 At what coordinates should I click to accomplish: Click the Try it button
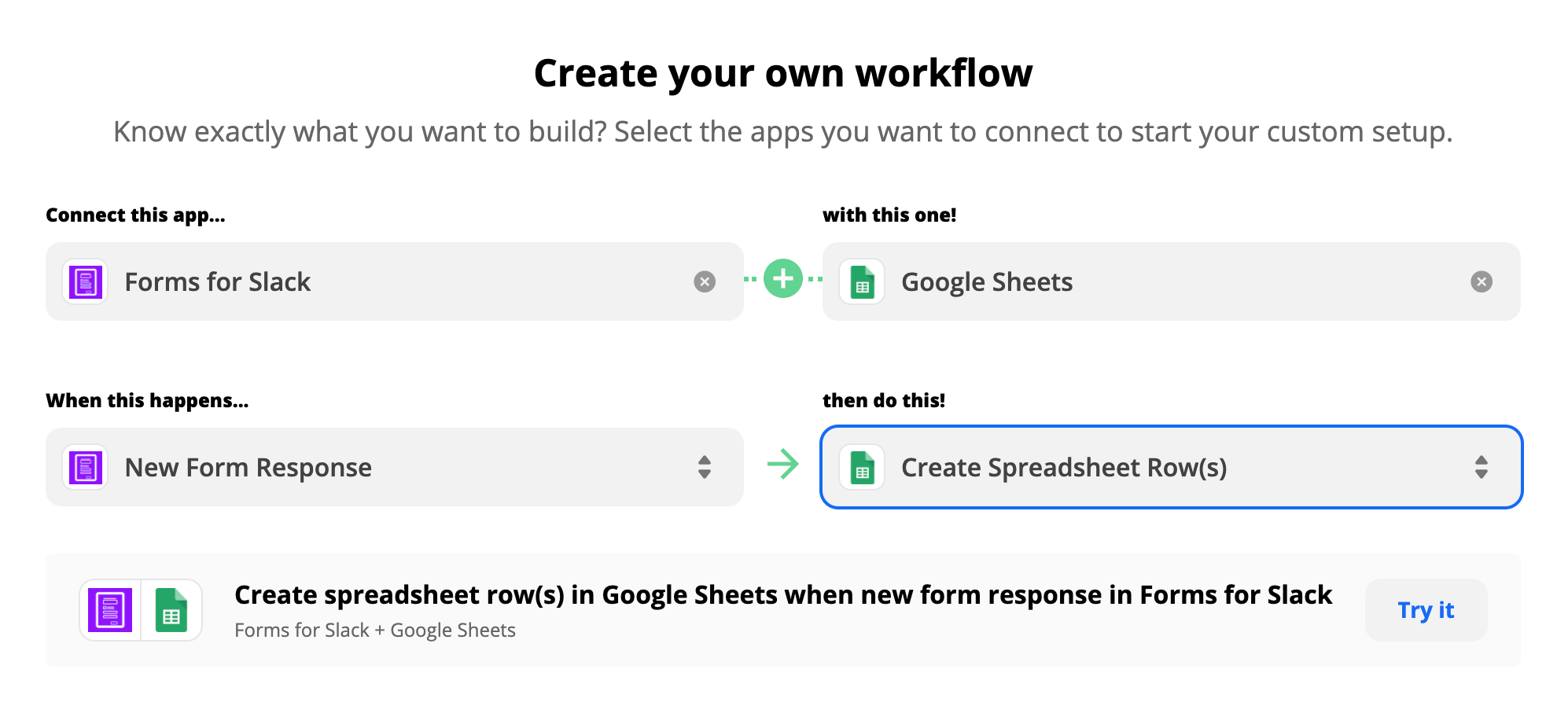(1426, 609)
